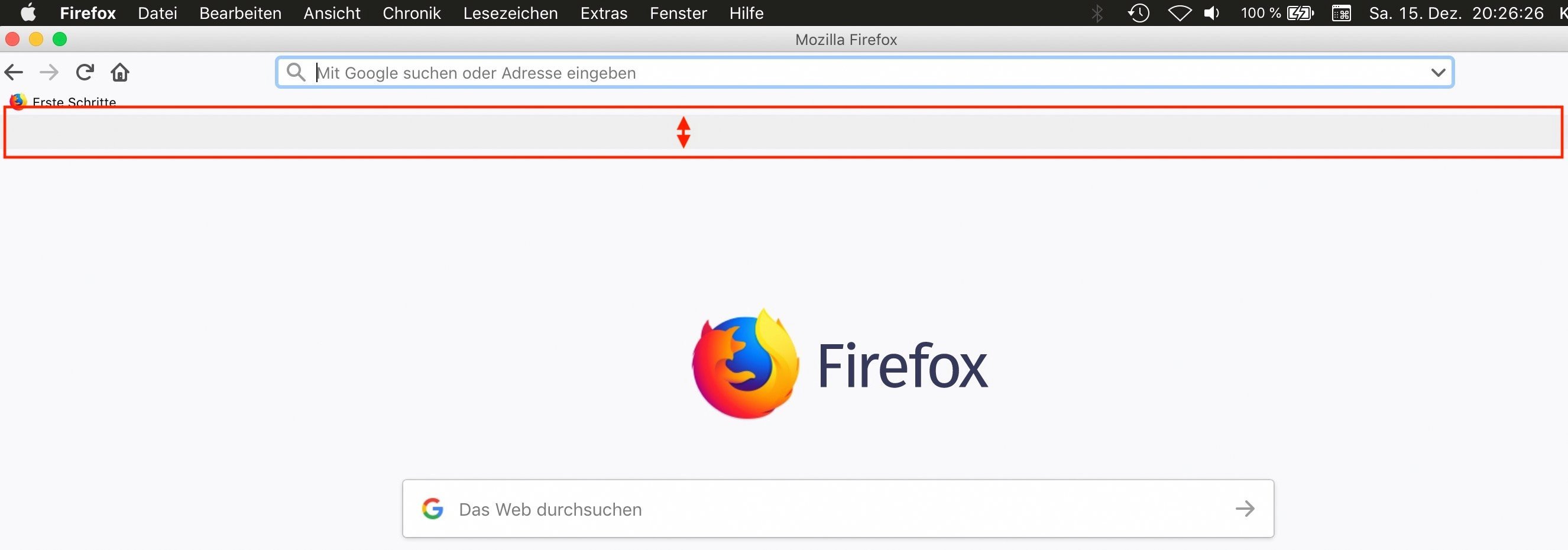Minimize the window with yellow button

36,39
